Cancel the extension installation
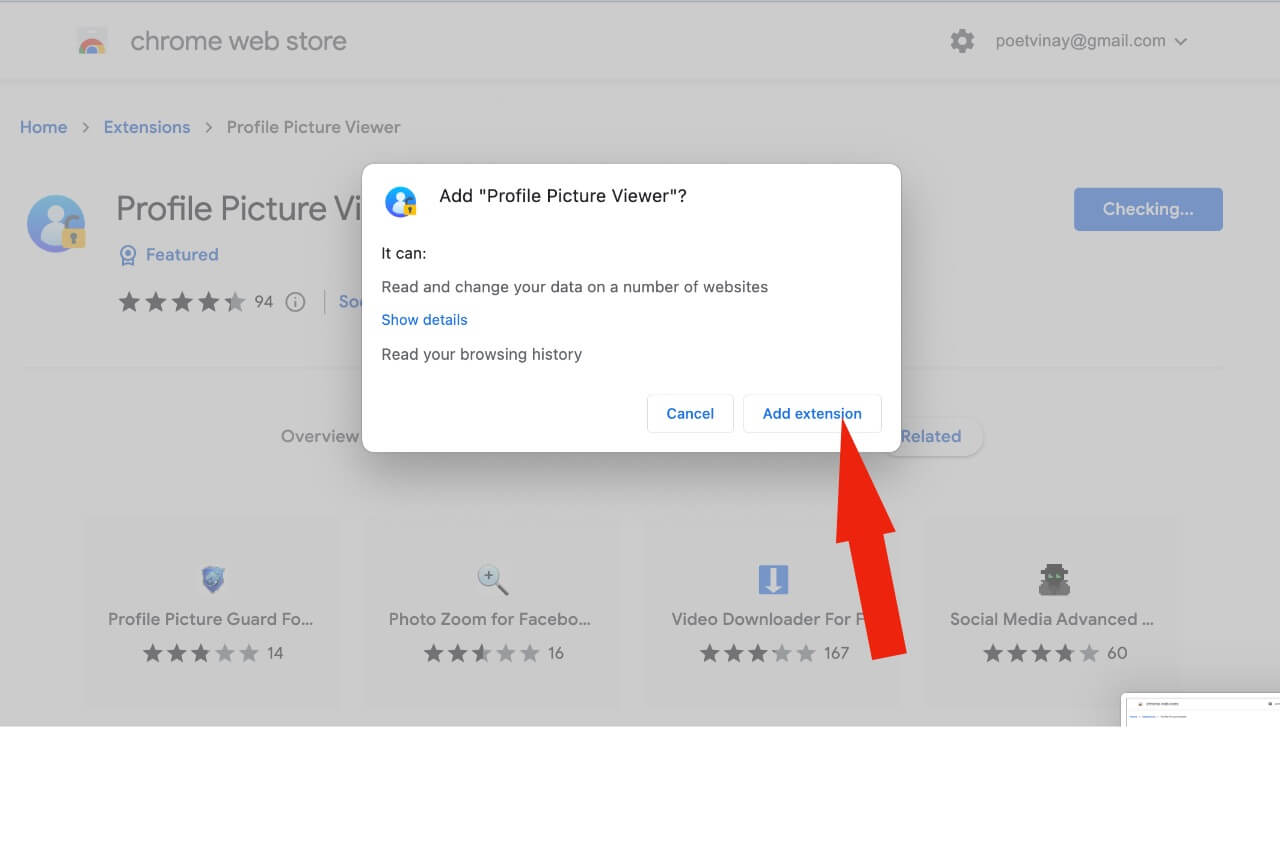The width and height of the screenshot is (1280, 853). point(689,413)
